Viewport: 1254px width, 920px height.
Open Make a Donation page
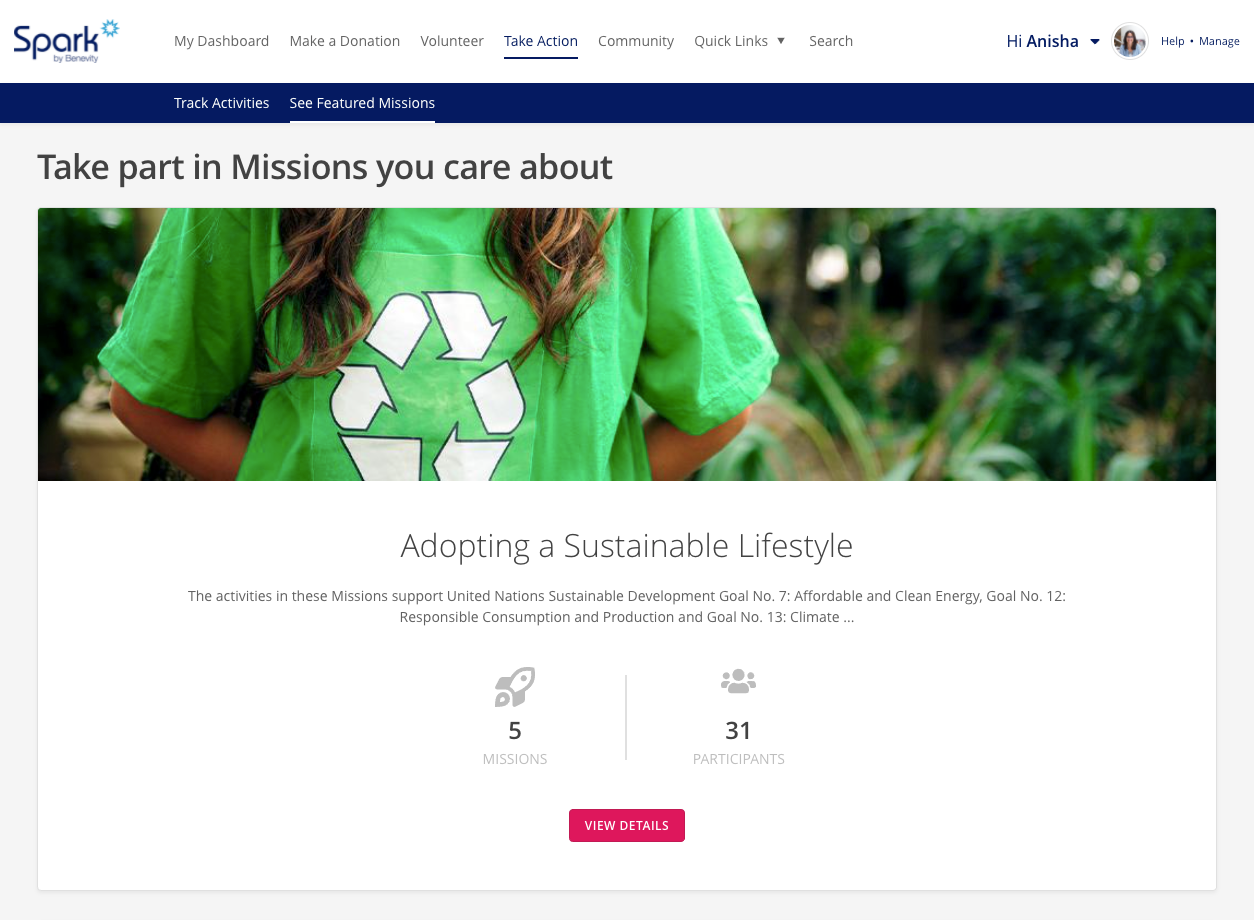345,41
